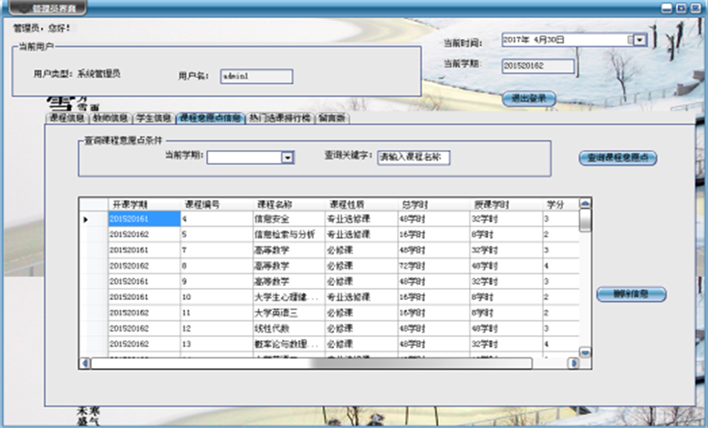The height and width of the screenshot is (428, 708).
Task: Expand the 当前学期 semester combo box
Action: 287,157
